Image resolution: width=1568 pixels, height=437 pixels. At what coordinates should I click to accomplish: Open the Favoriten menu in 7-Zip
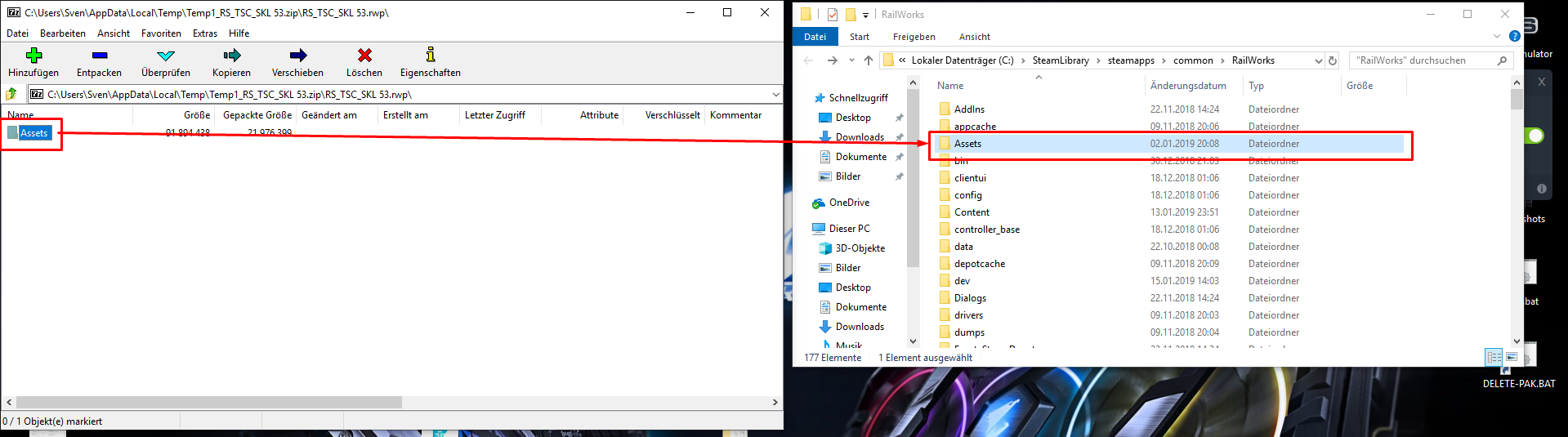click(x=161, y=33)
